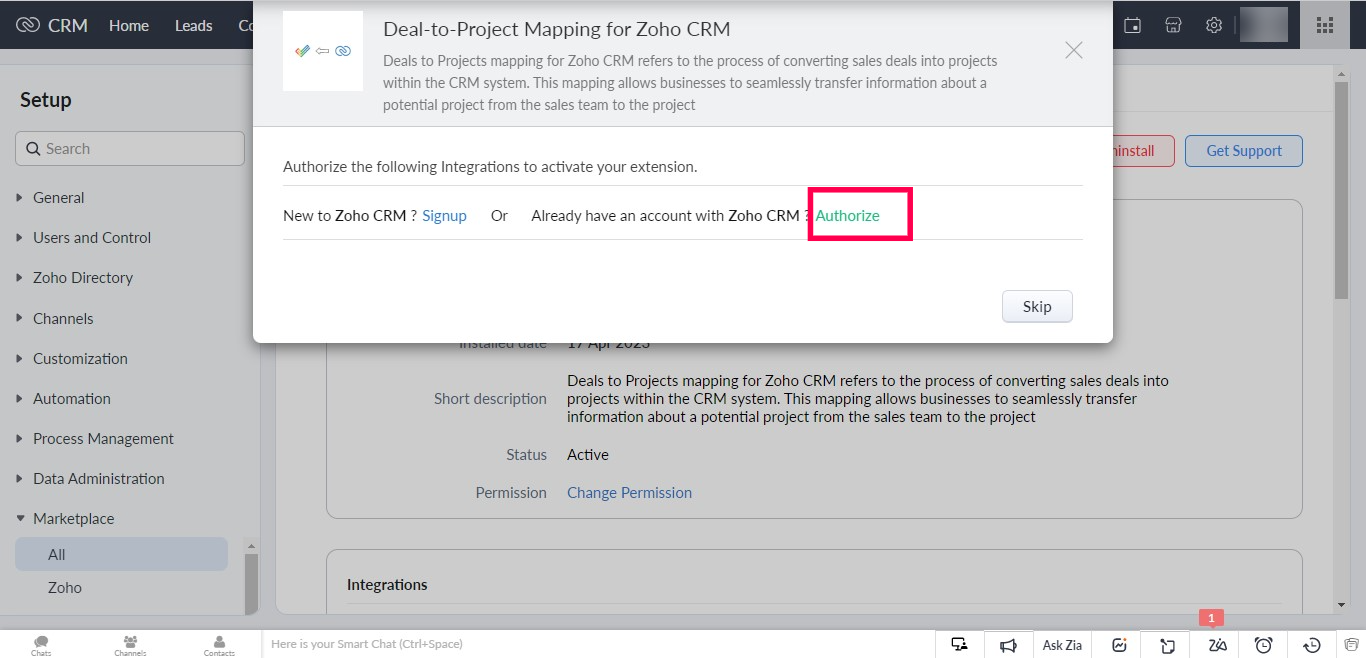This screenshot has height=658, width=1366.
Task: Click the Authorize link
Action: pos(848,216)
